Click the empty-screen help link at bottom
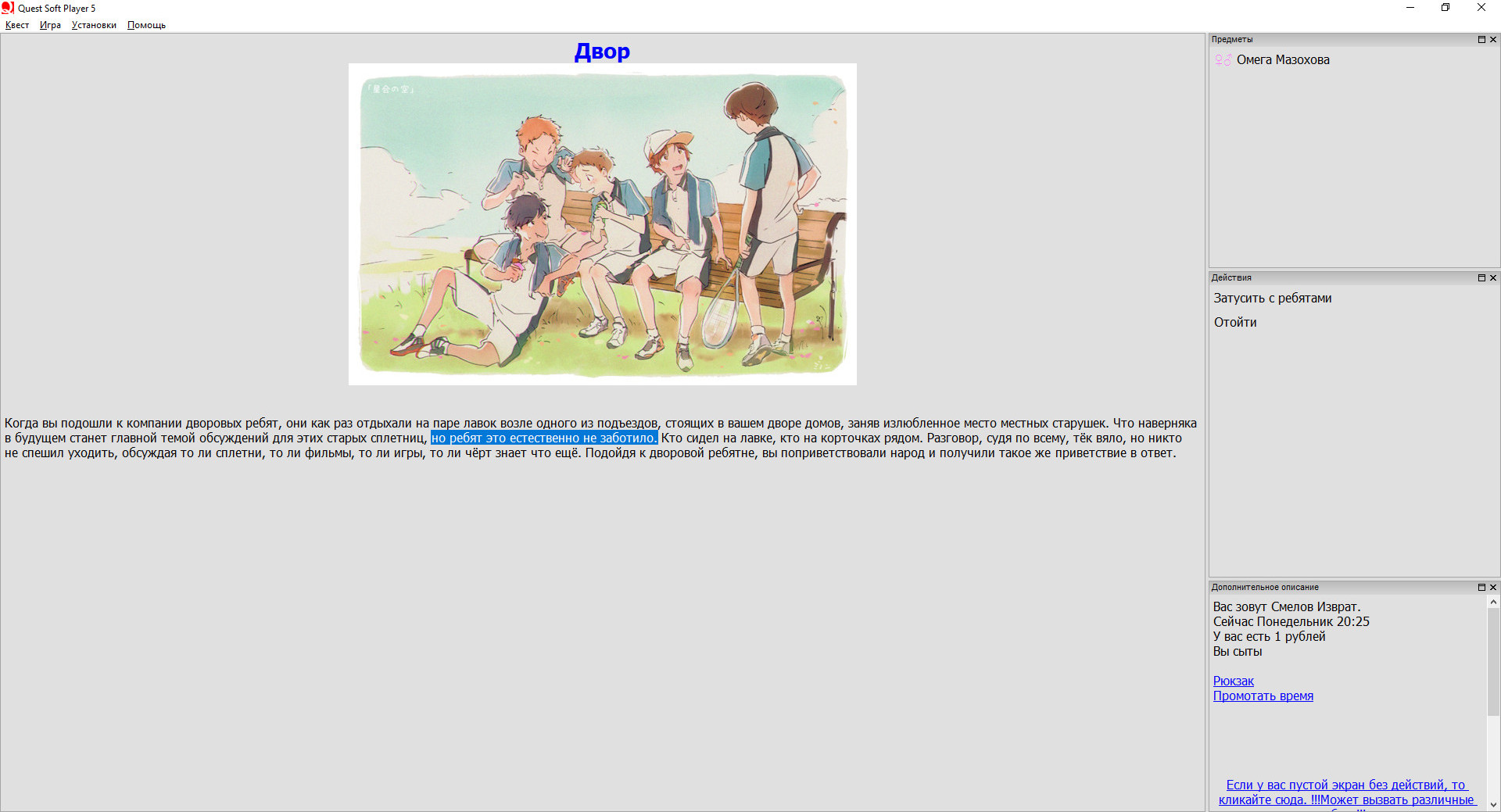1501x812 pixels. (1346, 792)
